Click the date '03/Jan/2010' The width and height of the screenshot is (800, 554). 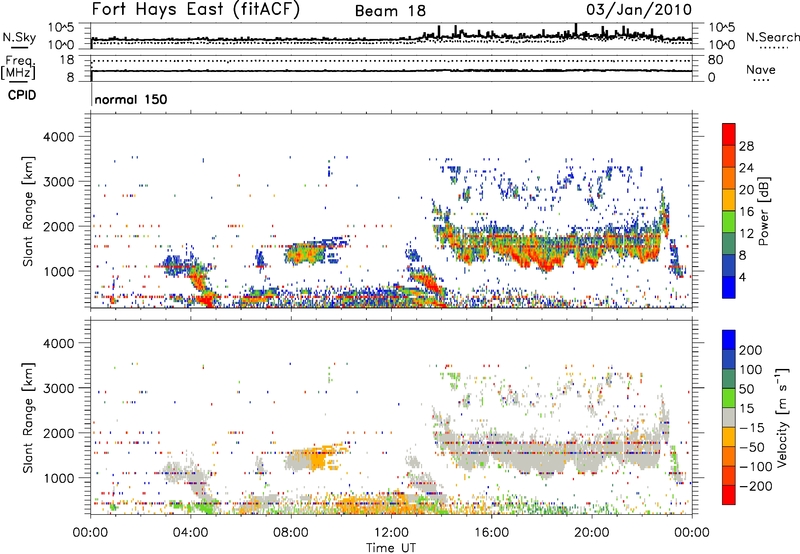point(639,10)
